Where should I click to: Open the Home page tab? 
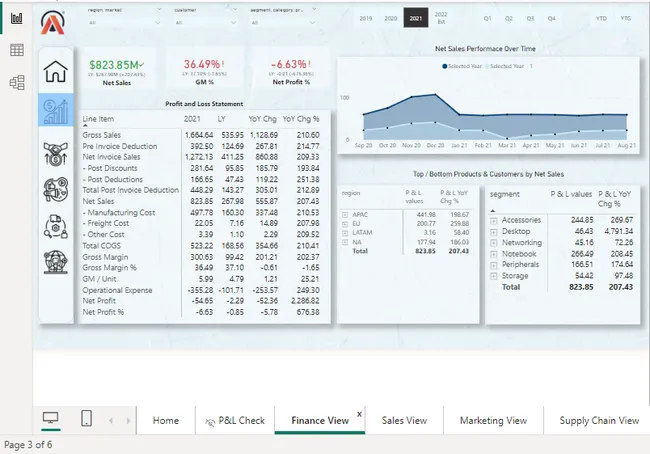[166, 420]
